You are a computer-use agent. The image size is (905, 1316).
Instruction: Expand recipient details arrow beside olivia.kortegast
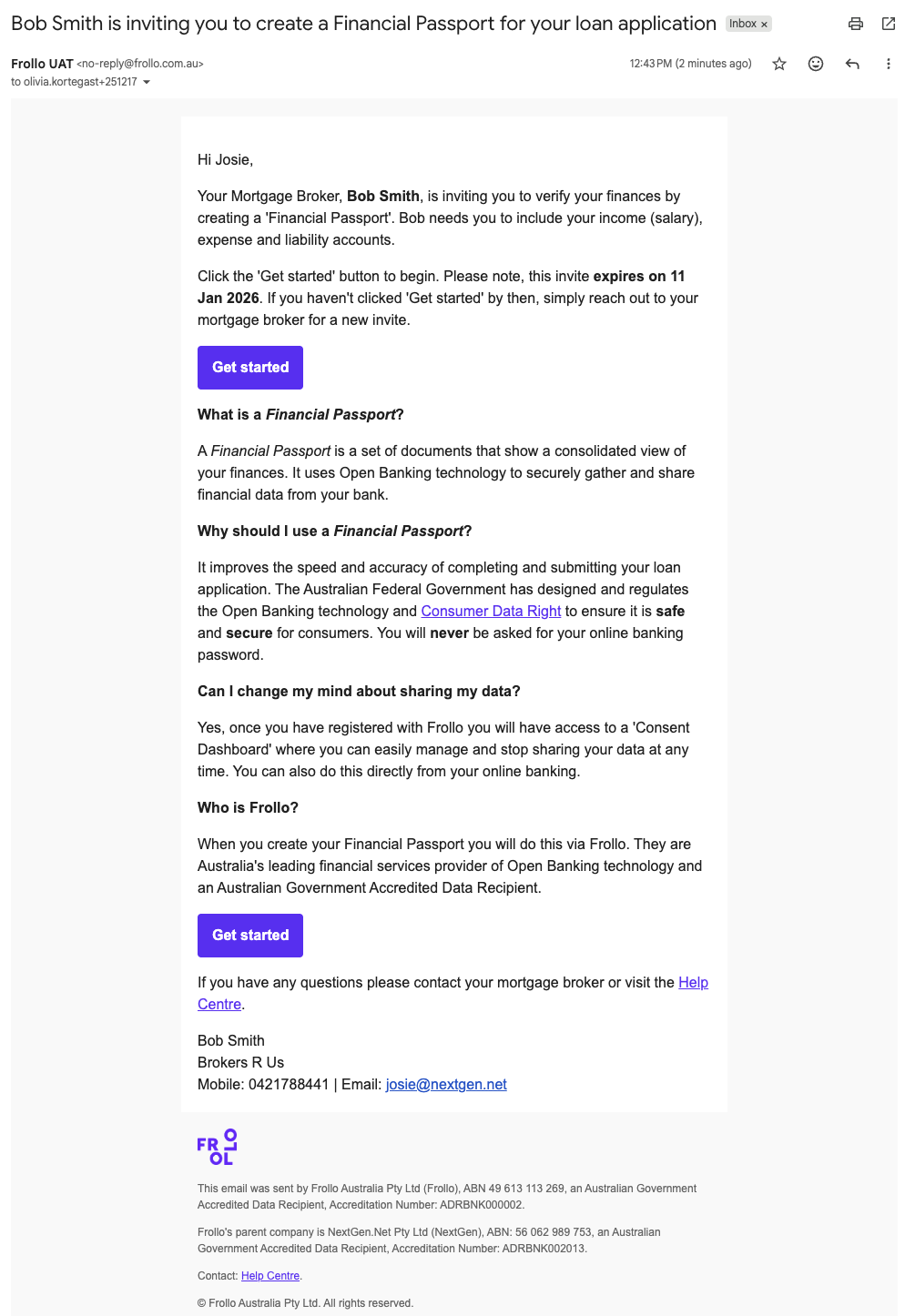pyautogui.click(x=147, y=83)
